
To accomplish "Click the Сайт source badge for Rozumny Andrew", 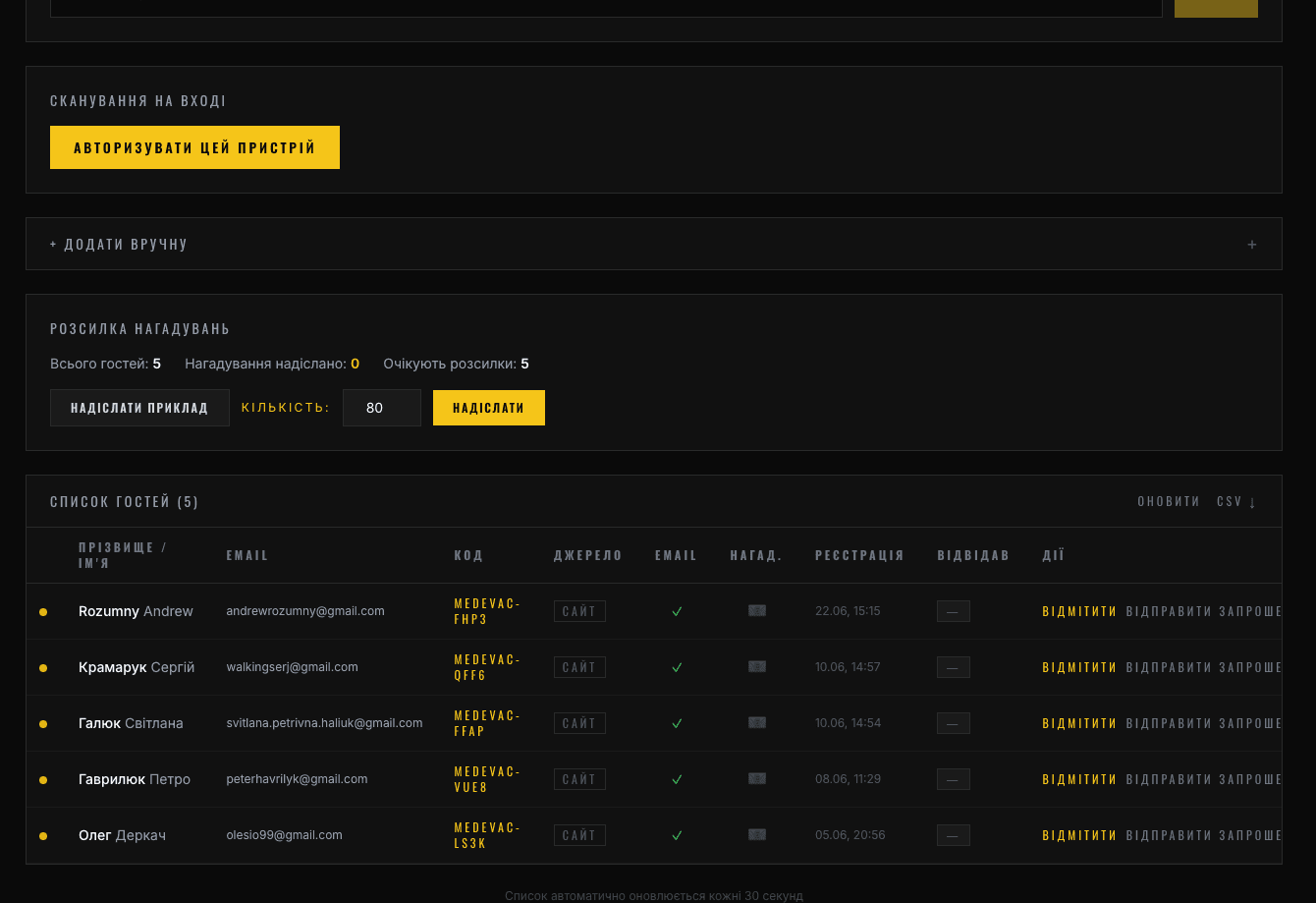I will point(579,611).
